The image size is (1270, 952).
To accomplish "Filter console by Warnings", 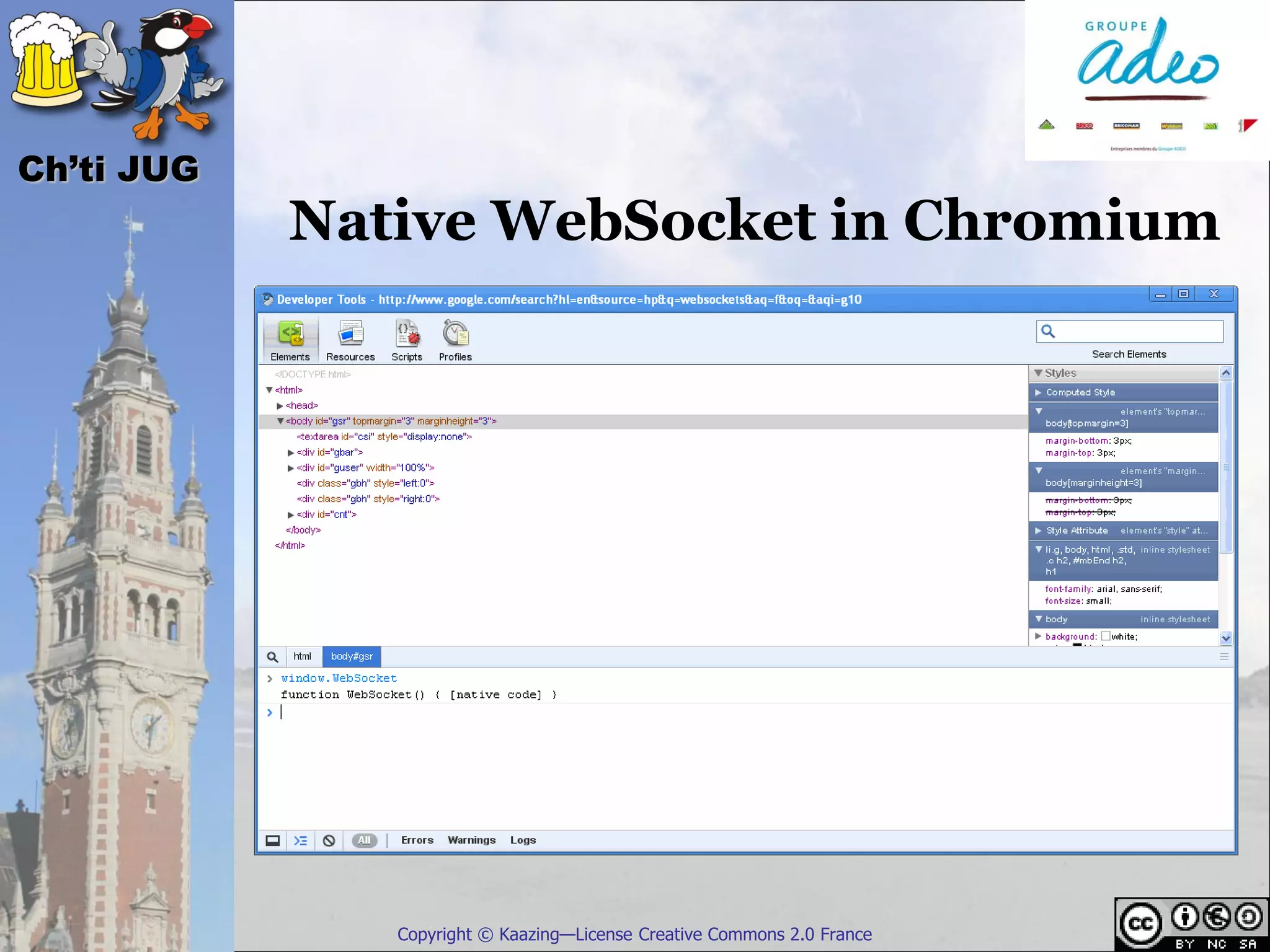I will (472, 840).
